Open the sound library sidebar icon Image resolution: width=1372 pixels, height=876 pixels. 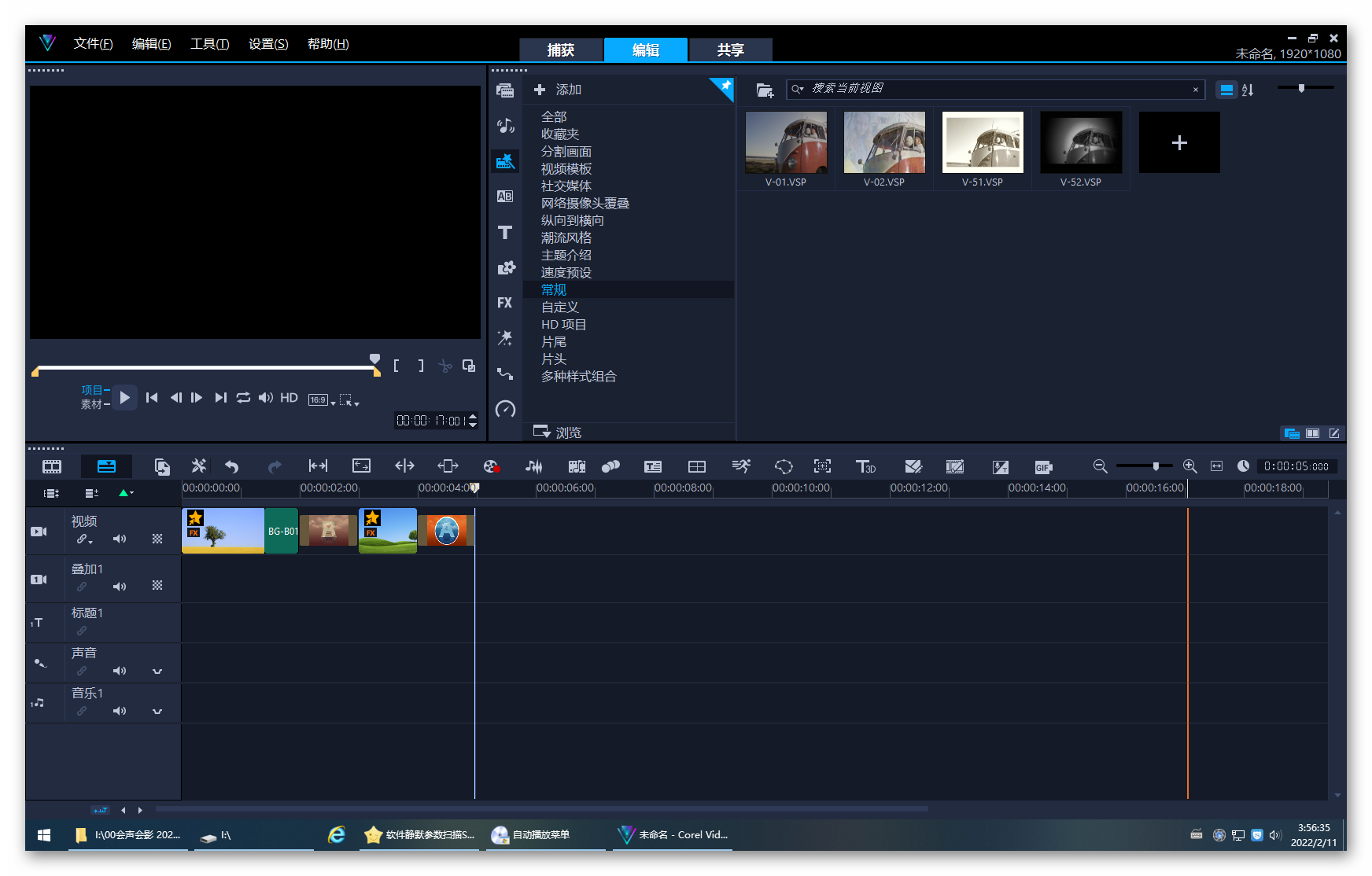[x=505, y=125]
